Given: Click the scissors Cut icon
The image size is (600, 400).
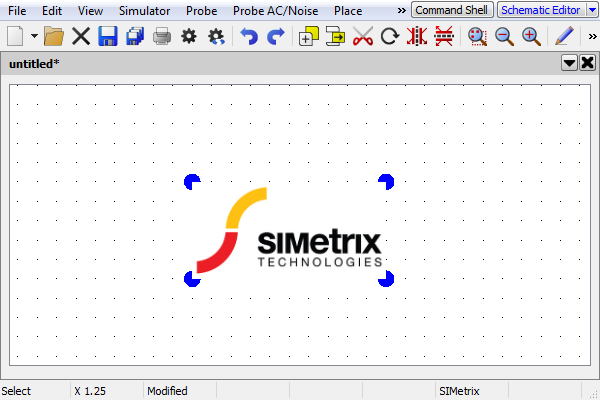Looking at the screenshot, I should point(362,37).
